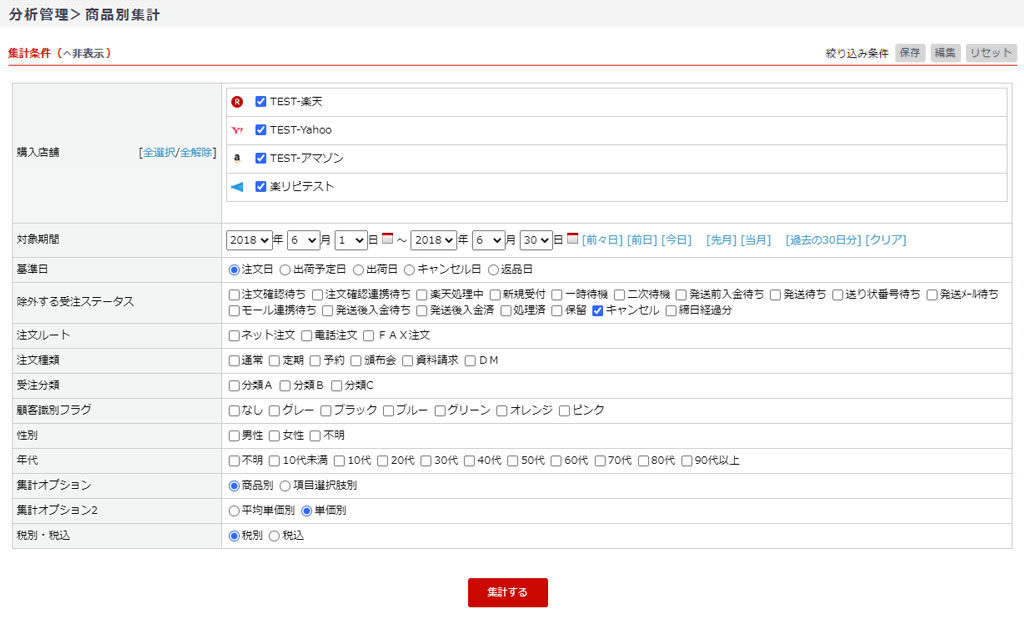The width and height of the screenshot is (1024, 626).
Task: Open the start year dropdown
Action: pos(249,240)
